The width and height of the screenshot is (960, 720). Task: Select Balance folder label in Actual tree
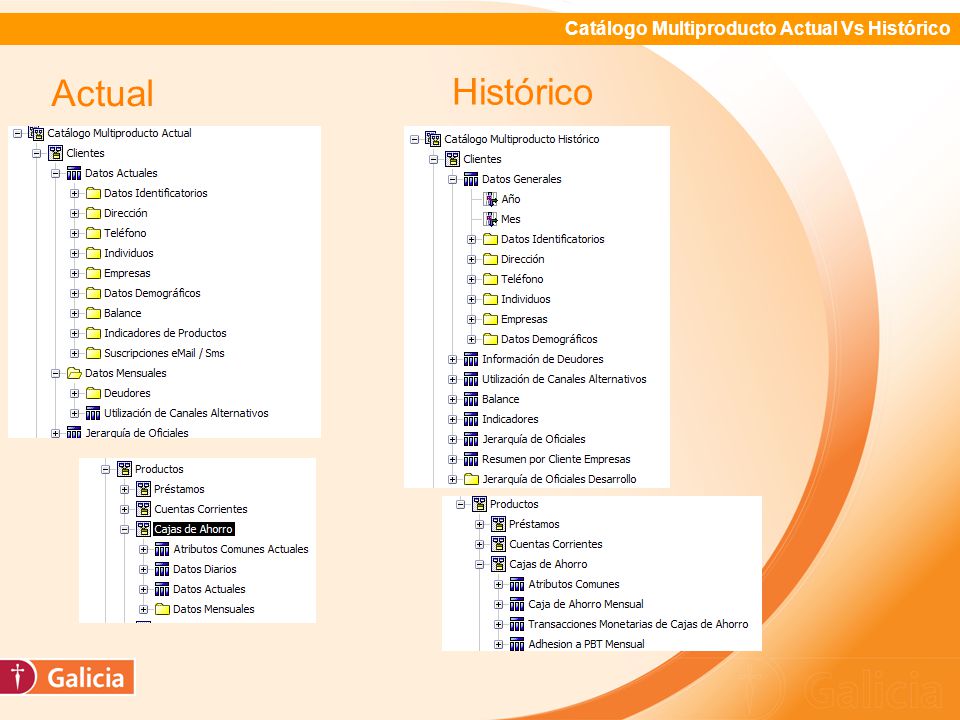point(122,313)
